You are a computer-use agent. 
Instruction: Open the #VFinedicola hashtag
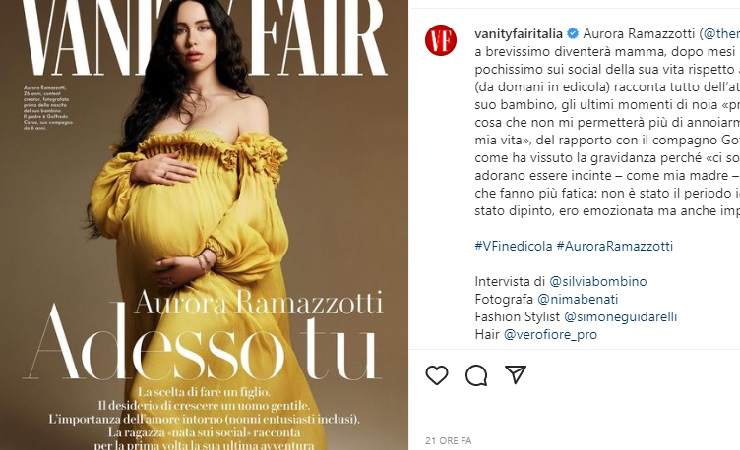(x=513, y=246)
